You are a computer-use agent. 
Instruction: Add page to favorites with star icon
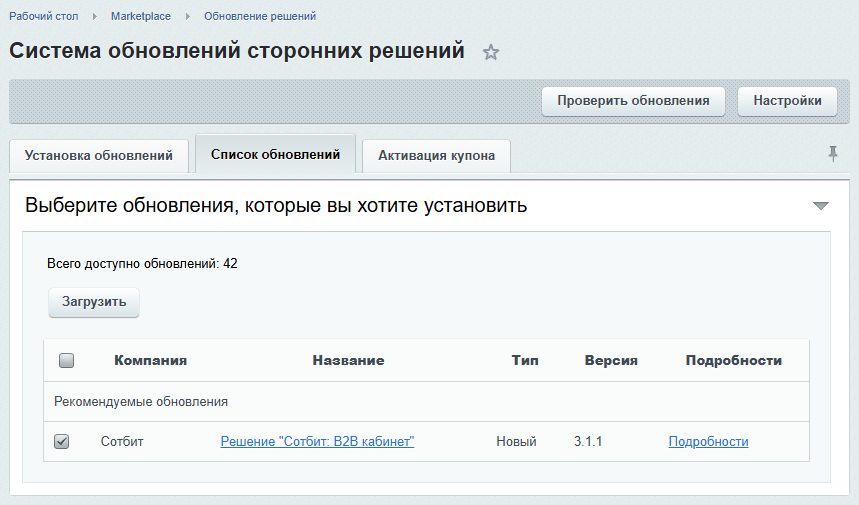click(491, 53)
